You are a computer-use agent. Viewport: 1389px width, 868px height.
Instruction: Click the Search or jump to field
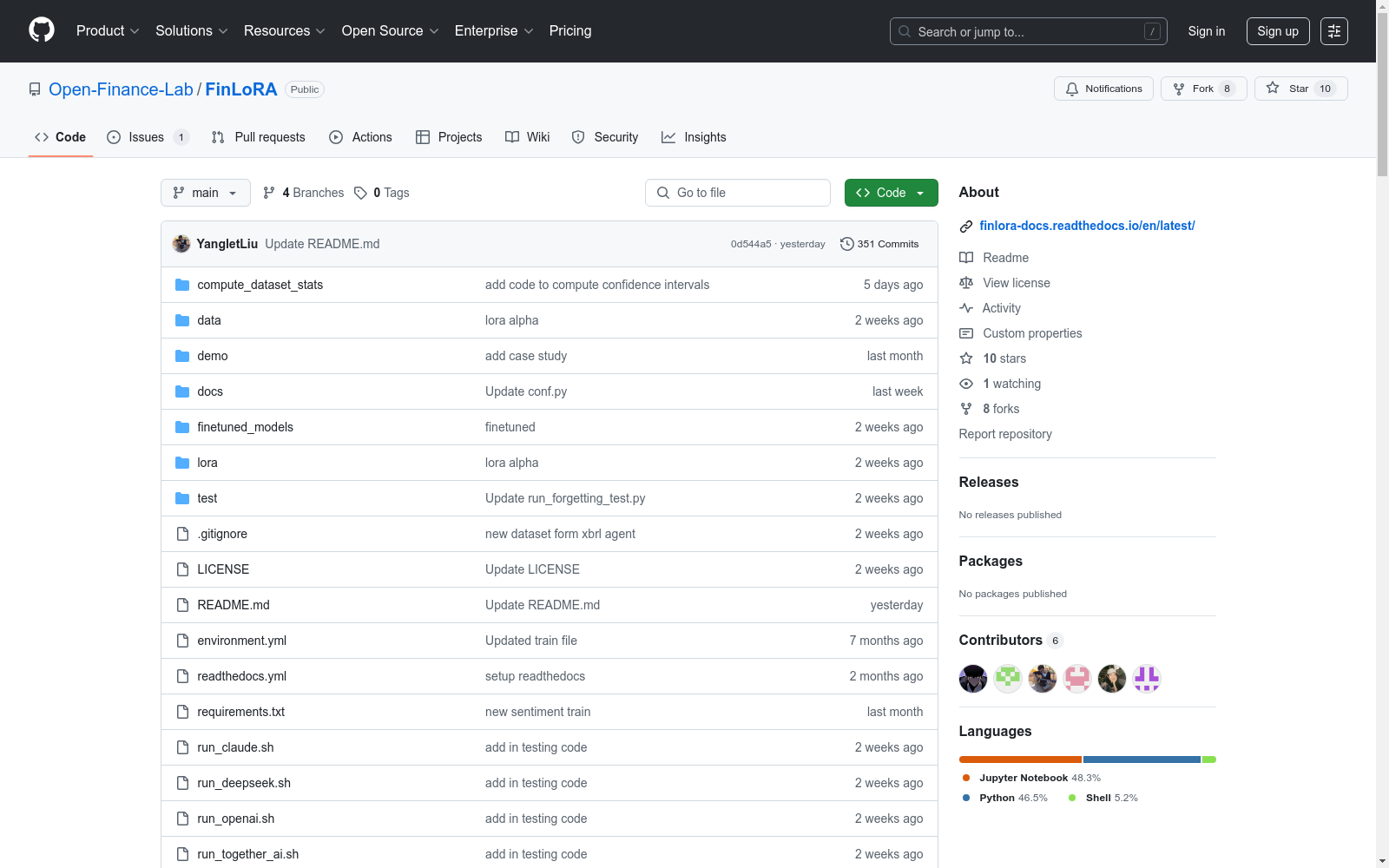click(x=1029, y=31)
